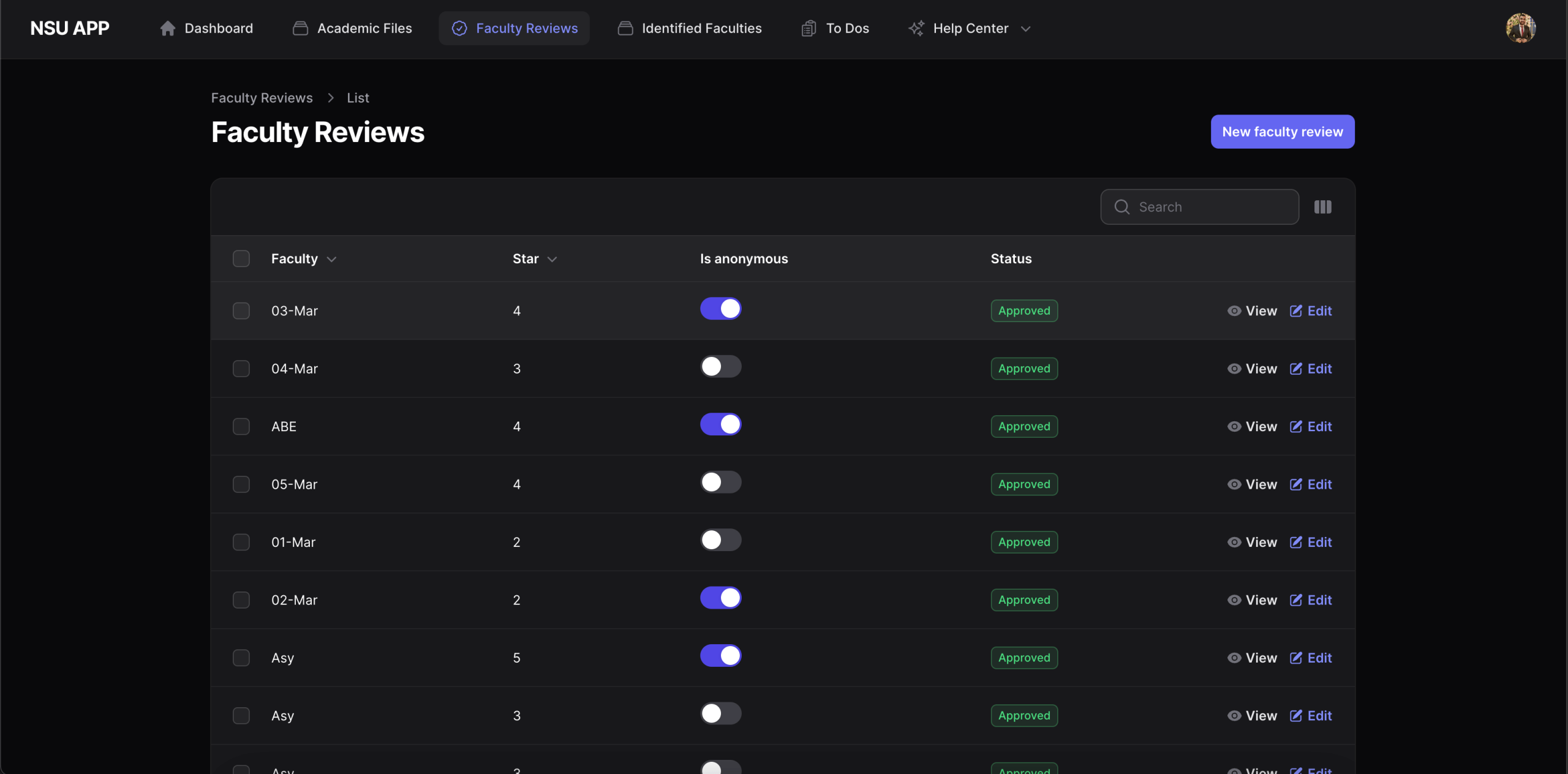Select the checkbox for the 05-Mar row
1568x774 pixels.
tap(241, 484)
